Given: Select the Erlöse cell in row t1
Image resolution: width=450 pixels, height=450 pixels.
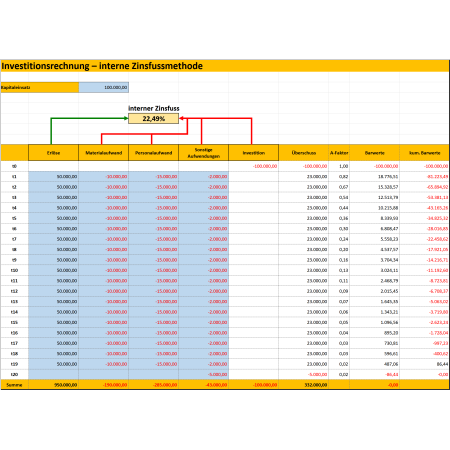Looking at the screenshot, I should tap(53, 176).
